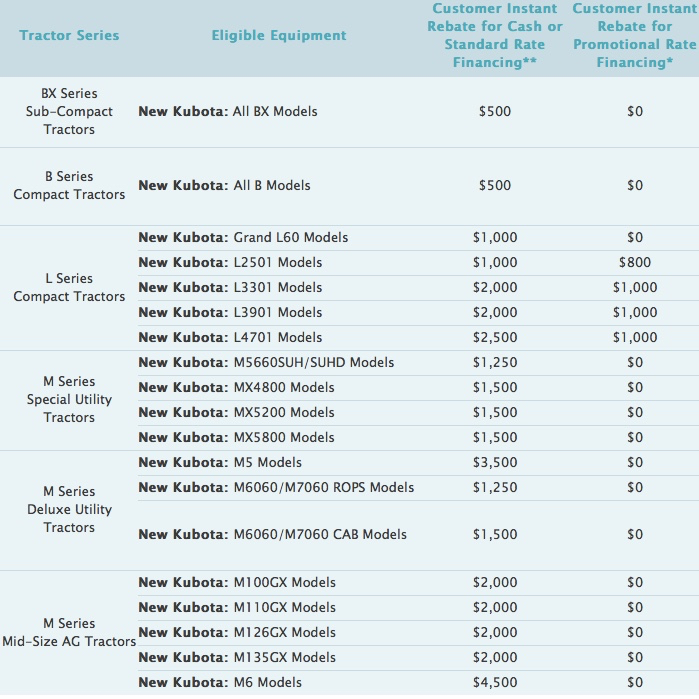The height and width of the screenshot is (699, 699).
Task: Select the $0 promotional rebate for M5 Models
Action: coord(635,462)
